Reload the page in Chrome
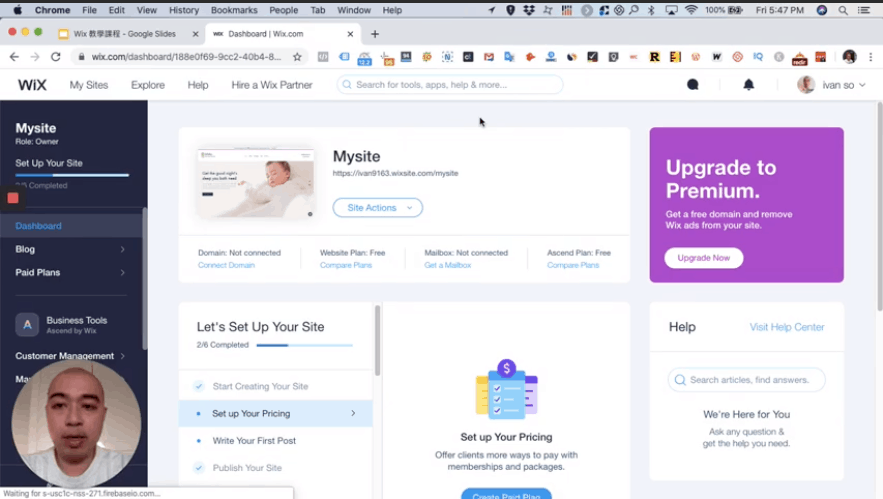 pyautogui.click(x=55, y=57)
